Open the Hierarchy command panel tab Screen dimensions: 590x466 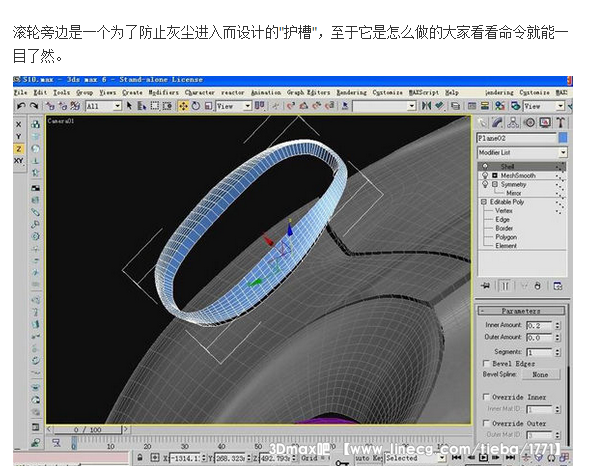coord(513,123)
